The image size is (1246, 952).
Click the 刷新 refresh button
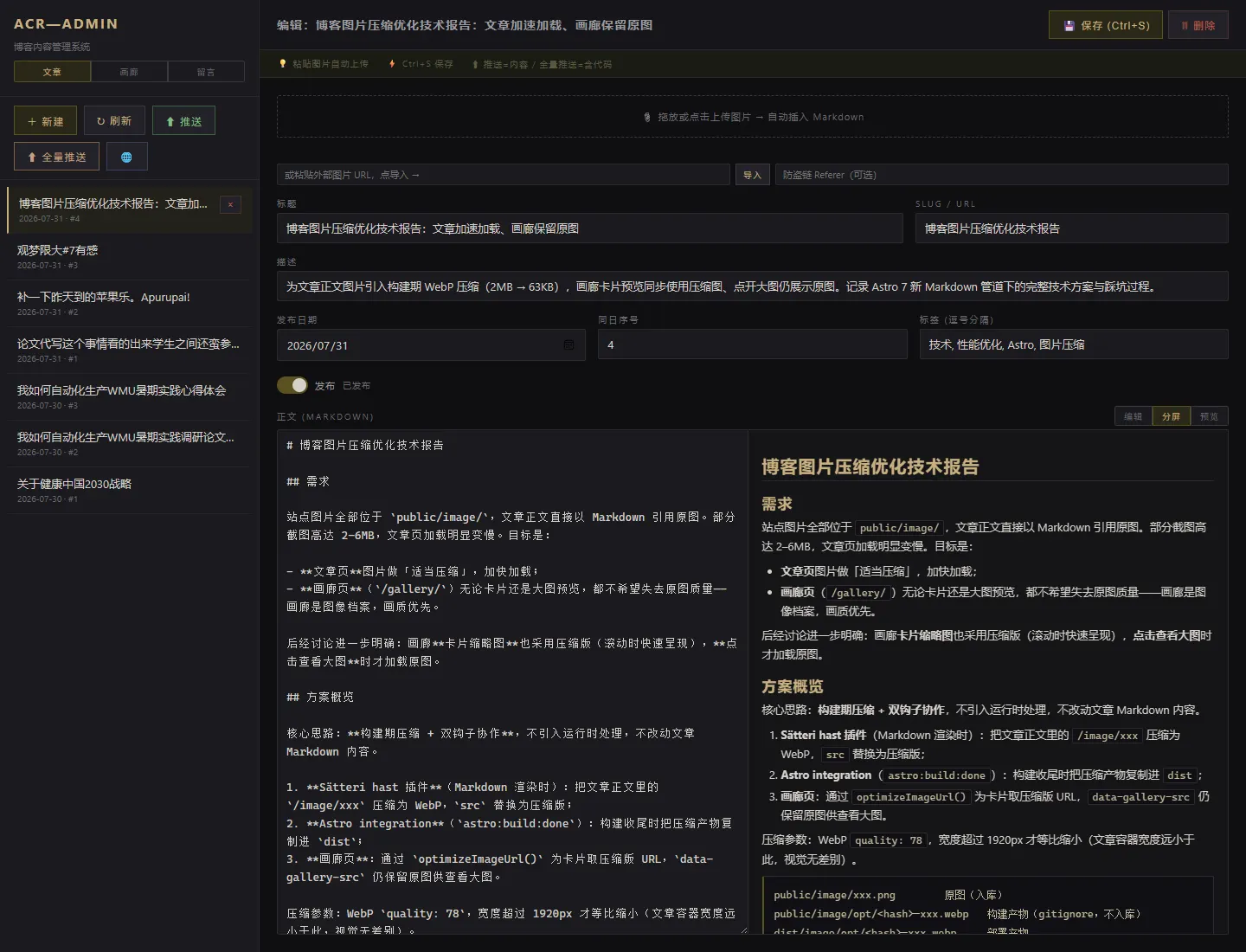(114, 120)
